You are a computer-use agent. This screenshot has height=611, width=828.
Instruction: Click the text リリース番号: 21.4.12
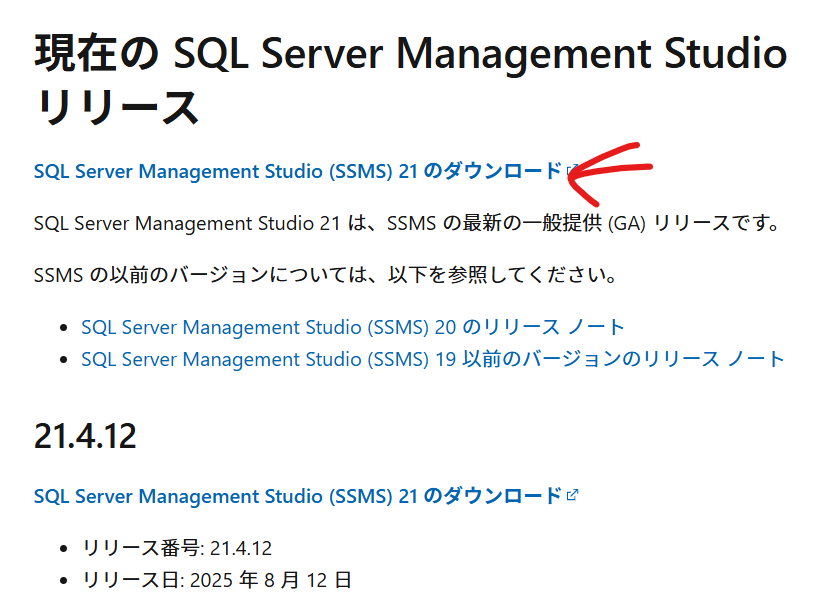pyautogui.click(x=177, y=548)
